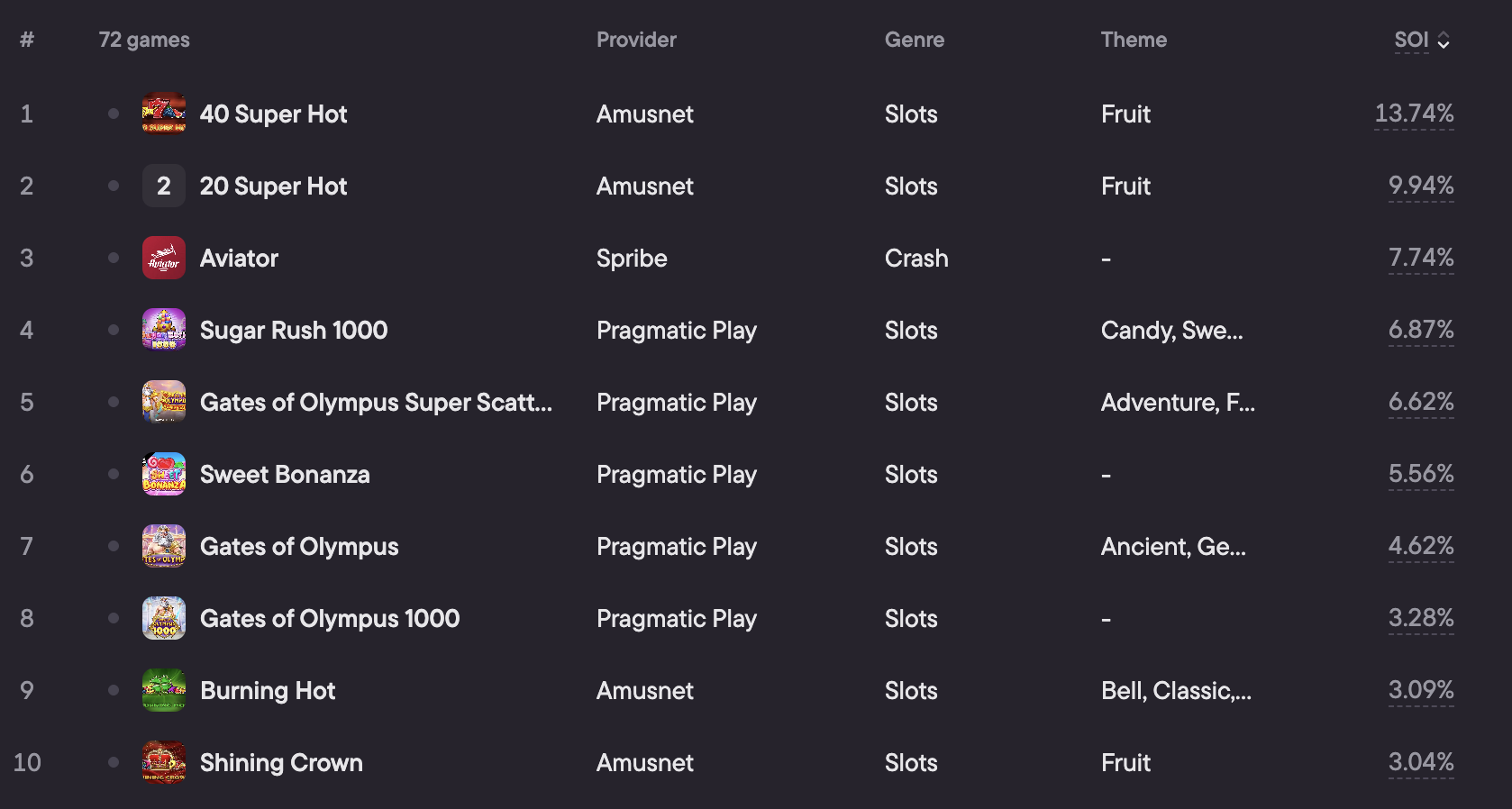Click the 20 Super Hot placeholder icon

(164, 186)
